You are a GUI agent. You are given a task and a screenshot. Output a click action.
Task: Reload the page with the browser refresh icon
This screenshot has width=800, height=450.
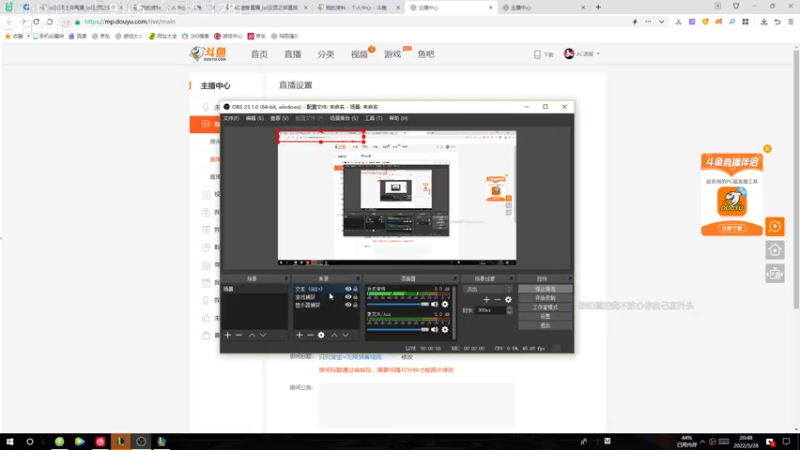pyautogui.click(x=36, y=22)
